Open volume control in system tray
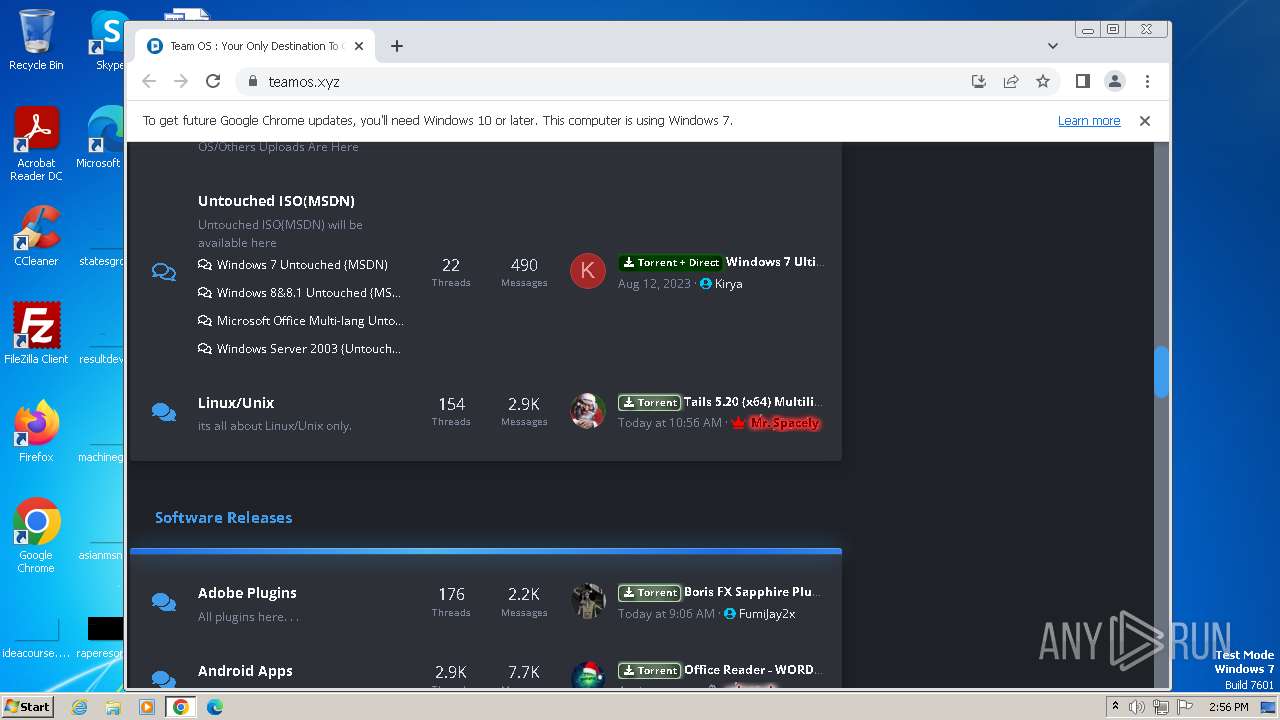The width and height of the screenshot is (1280, 720). 1138,707
